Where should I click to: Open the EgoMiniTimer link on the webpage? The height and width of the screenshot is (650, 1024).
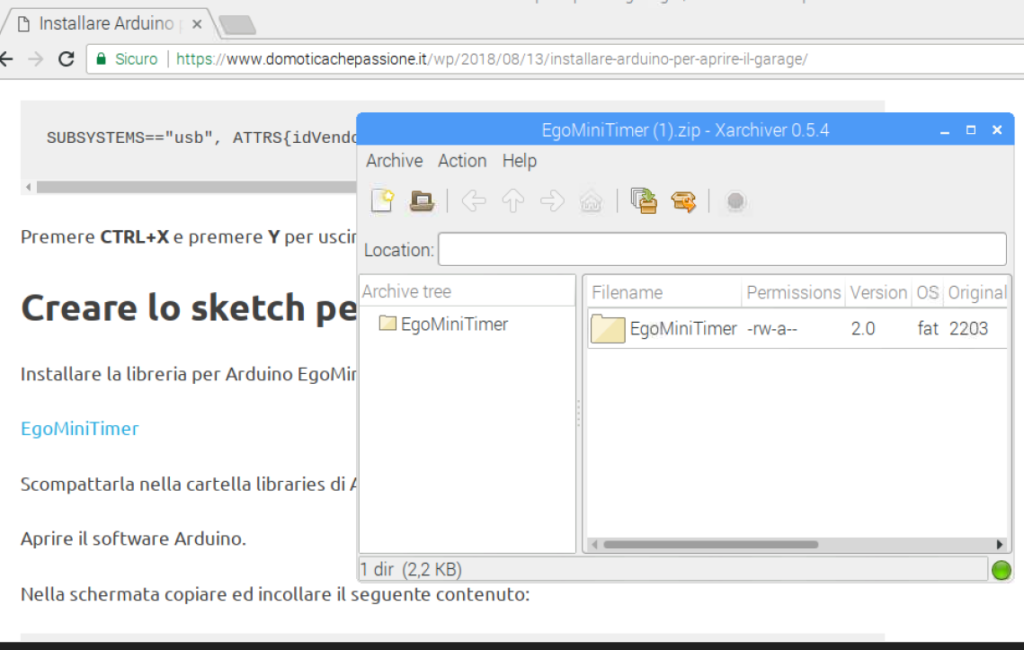tap(80, 429)
